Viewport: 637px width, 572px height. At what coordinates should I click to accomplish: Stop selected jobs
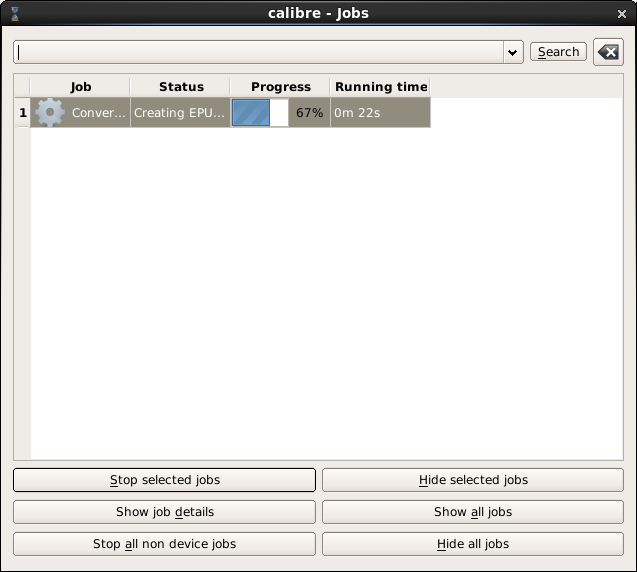click(165, 480)
